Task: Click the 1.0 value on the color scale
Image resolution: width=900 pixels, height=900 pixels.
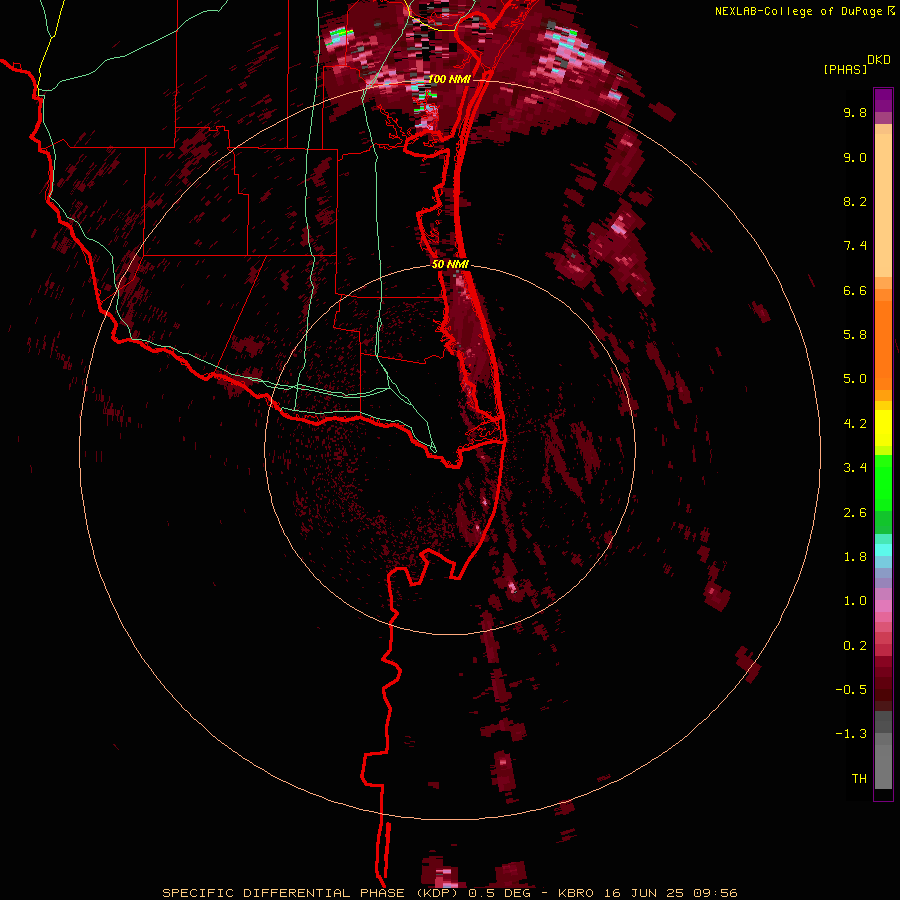Action: click(855, 601)
